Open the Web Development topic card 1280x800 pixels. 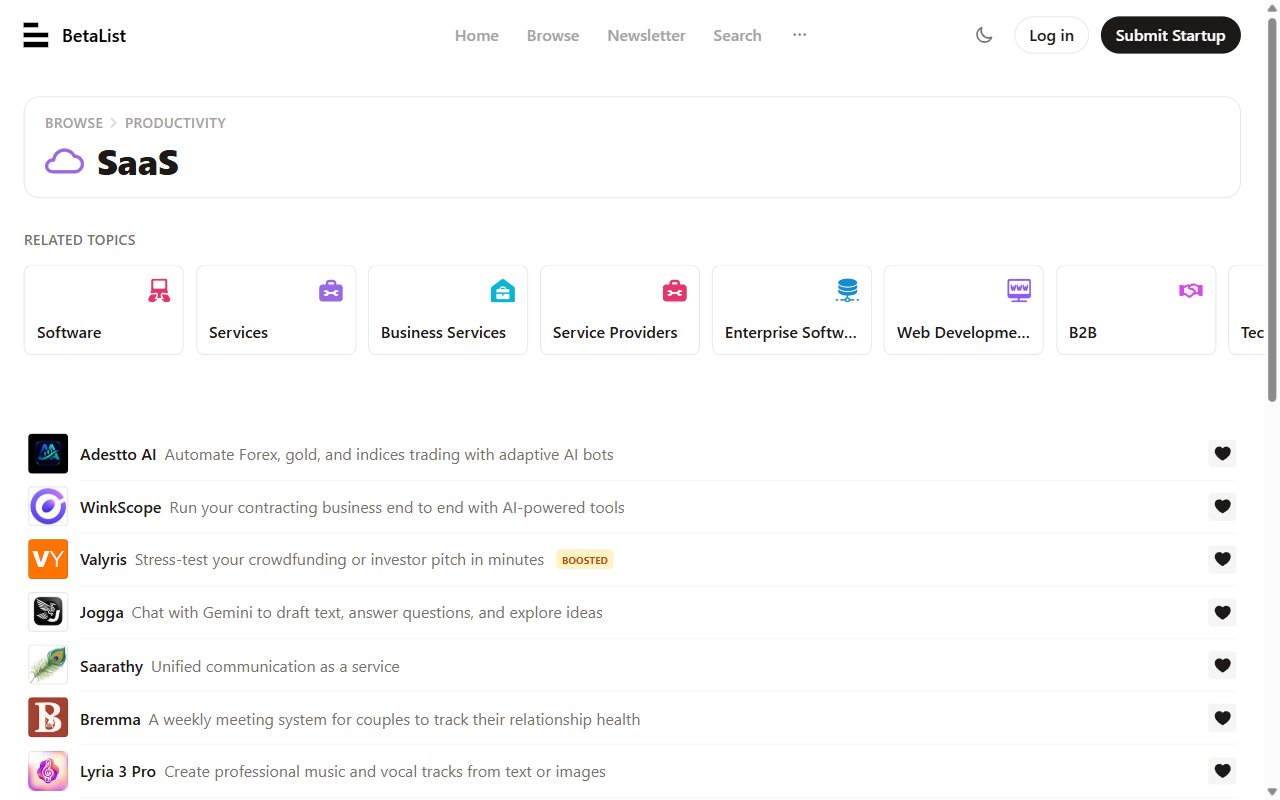click(x=964, y=310)
